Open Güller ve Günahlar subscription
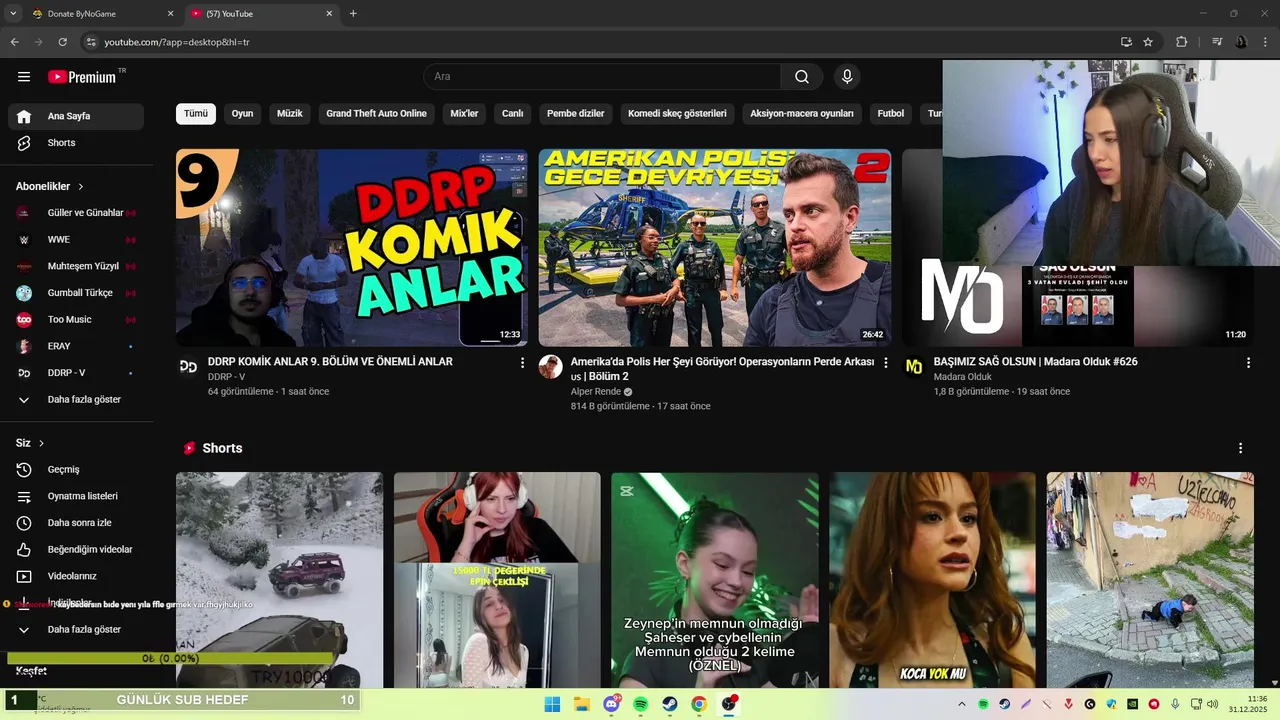 coord(76,213)
